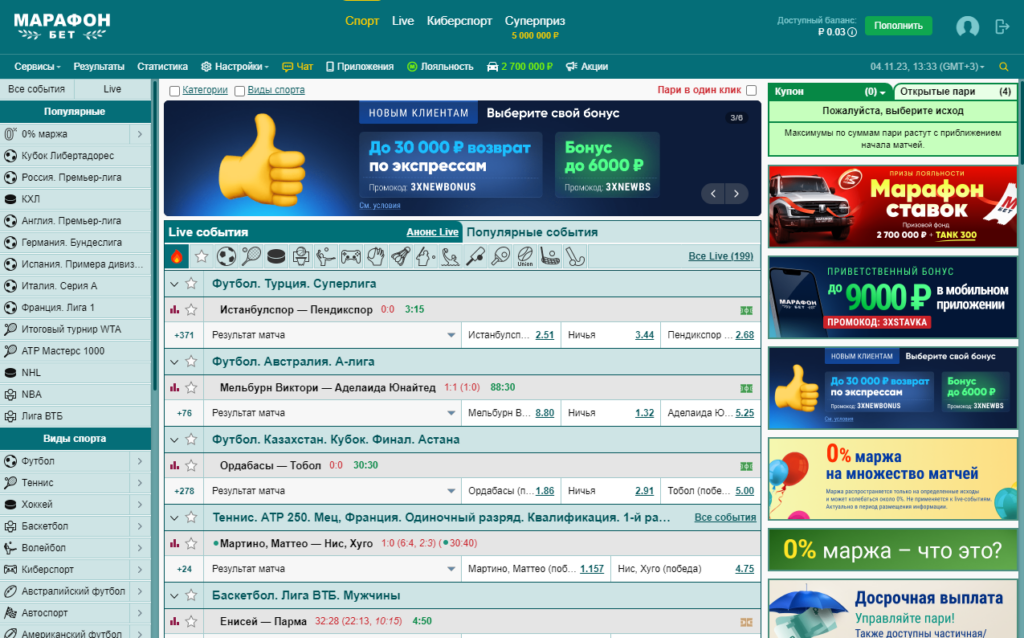Image resolution: width=1024 pixels, height=638 pixels.
Task: Collapse the Футбол. Турция. Суперлига section
Action: (x=174, y=284)
